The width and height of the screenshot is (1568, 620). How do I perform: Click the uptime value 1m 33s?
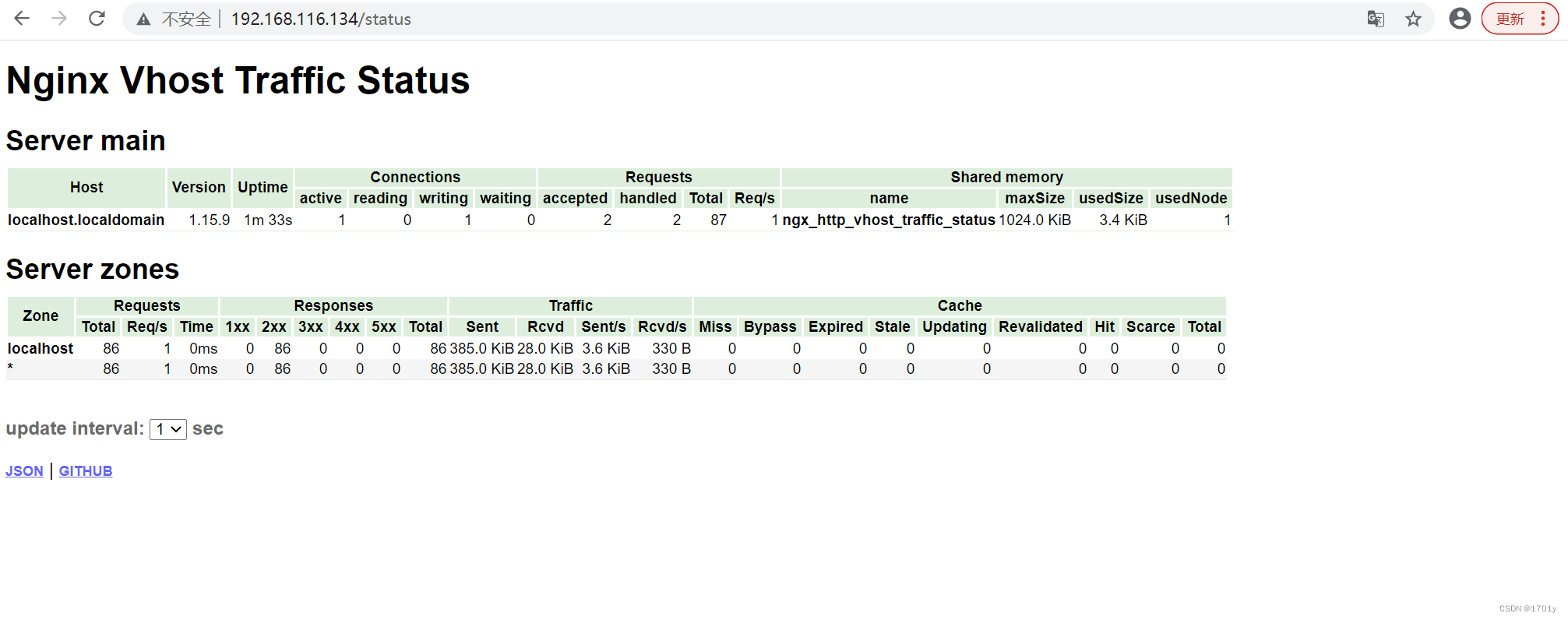(268, 220)
